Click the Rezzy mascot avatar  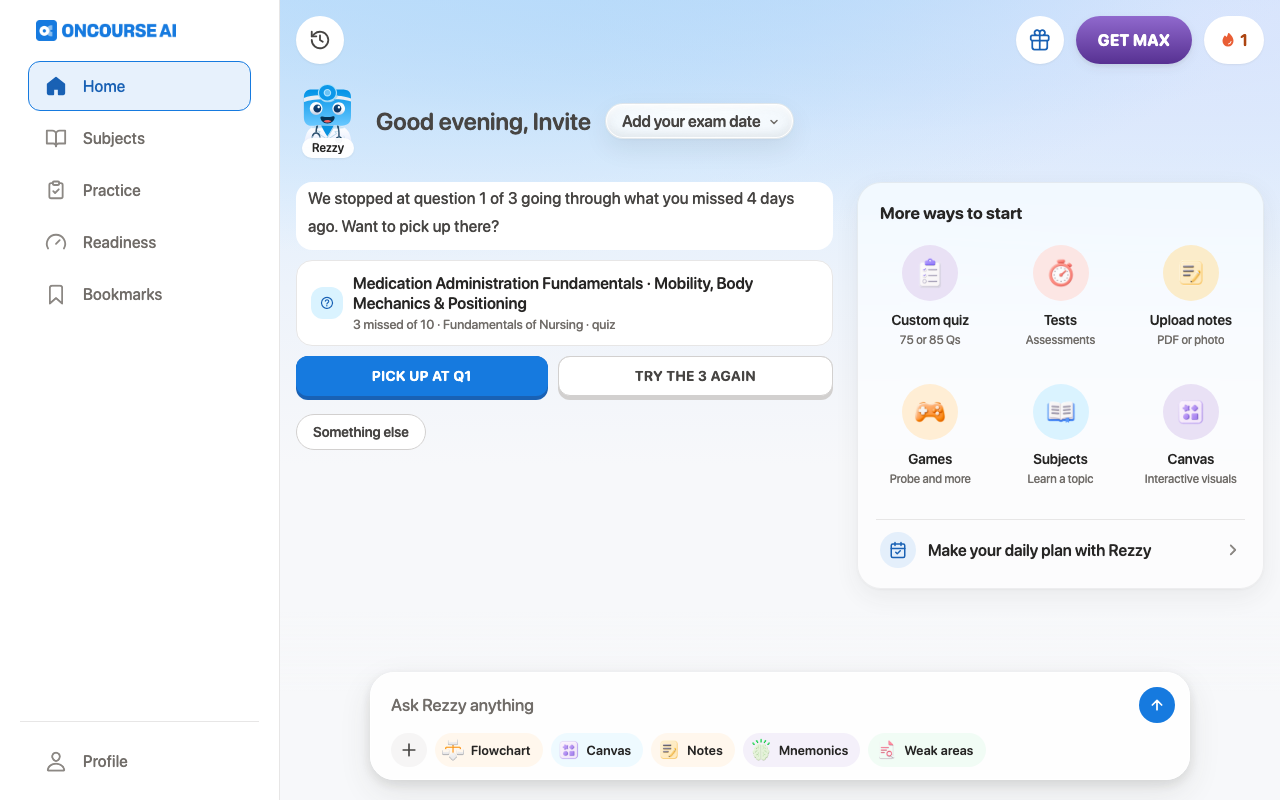(327, 122)
